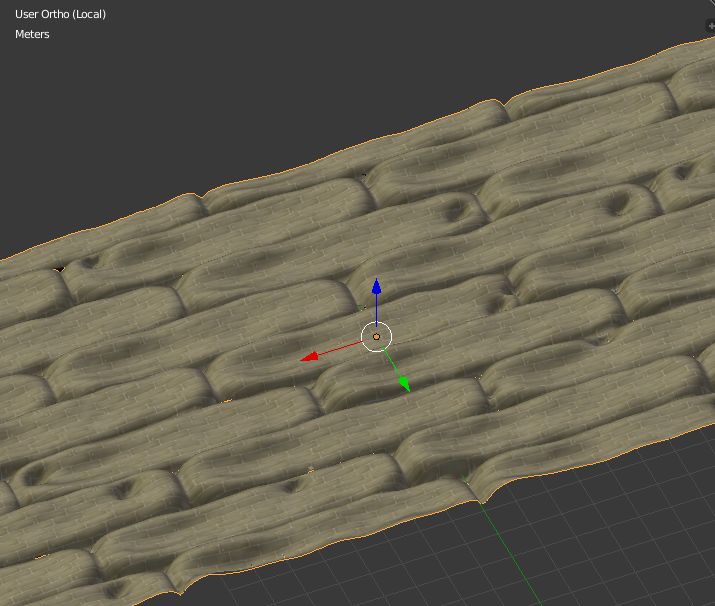Click the white gizmo center circle

pyautogui.click(x=376, y=337)
